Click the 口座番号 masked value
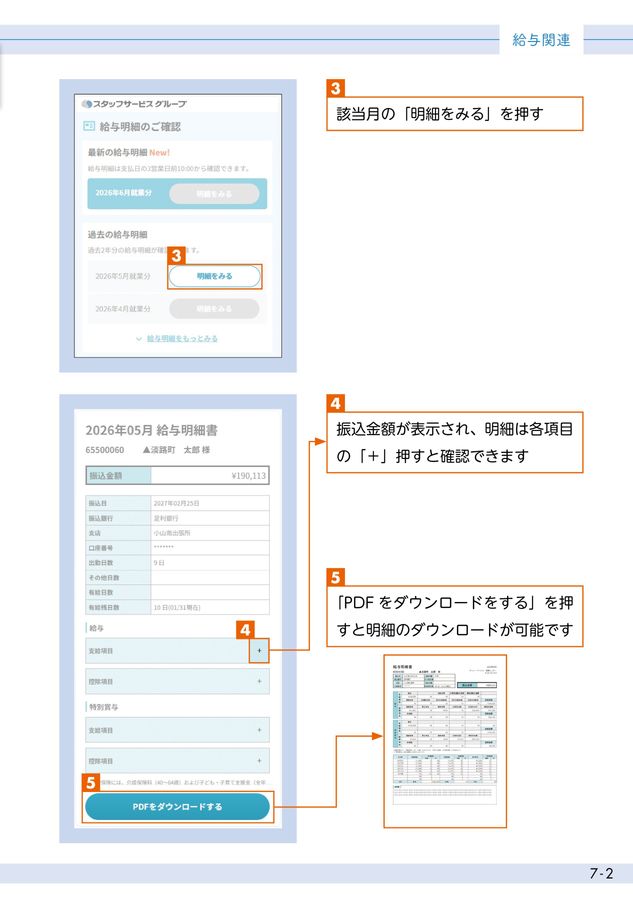 point(164,548)
